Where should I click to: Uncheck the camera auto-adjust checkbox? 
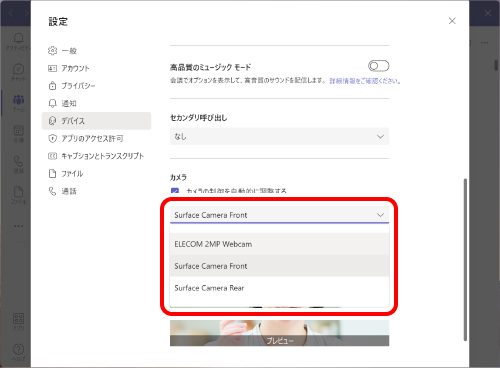(175, 191)
